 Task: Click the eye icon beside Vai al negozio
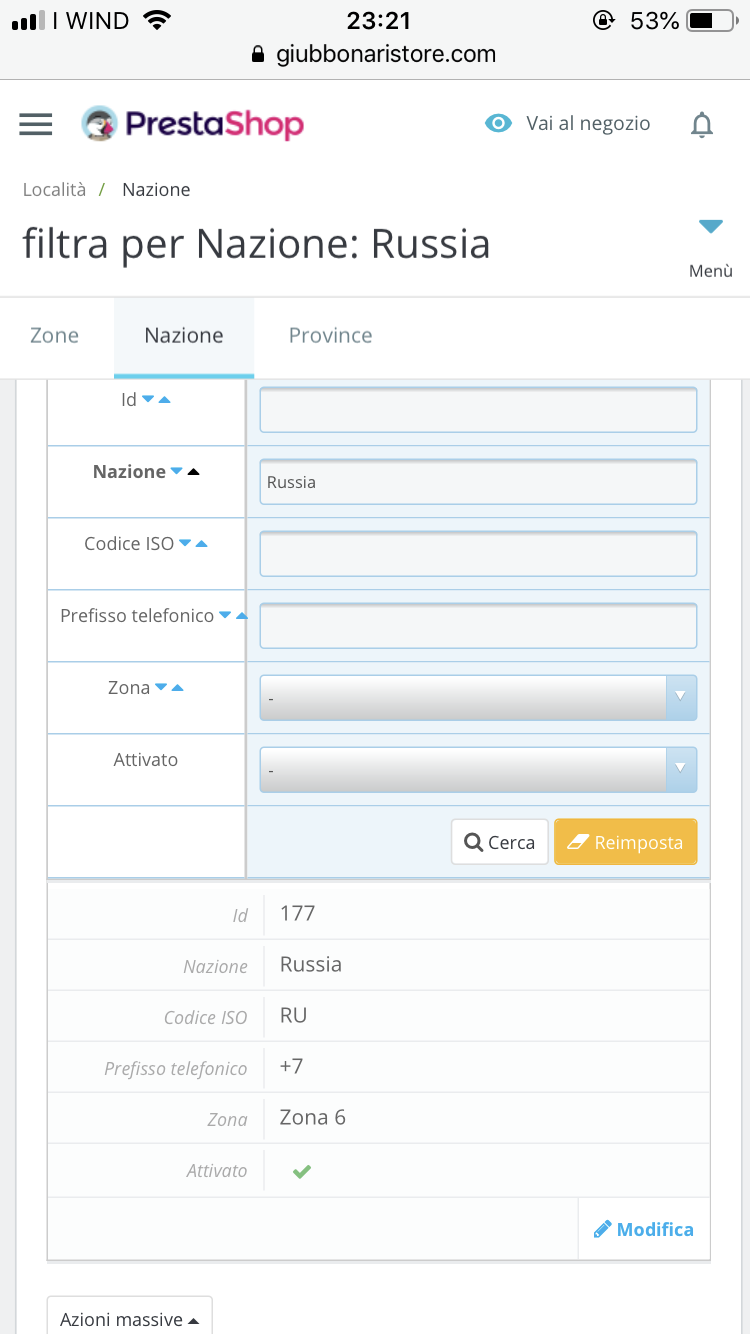498,123
